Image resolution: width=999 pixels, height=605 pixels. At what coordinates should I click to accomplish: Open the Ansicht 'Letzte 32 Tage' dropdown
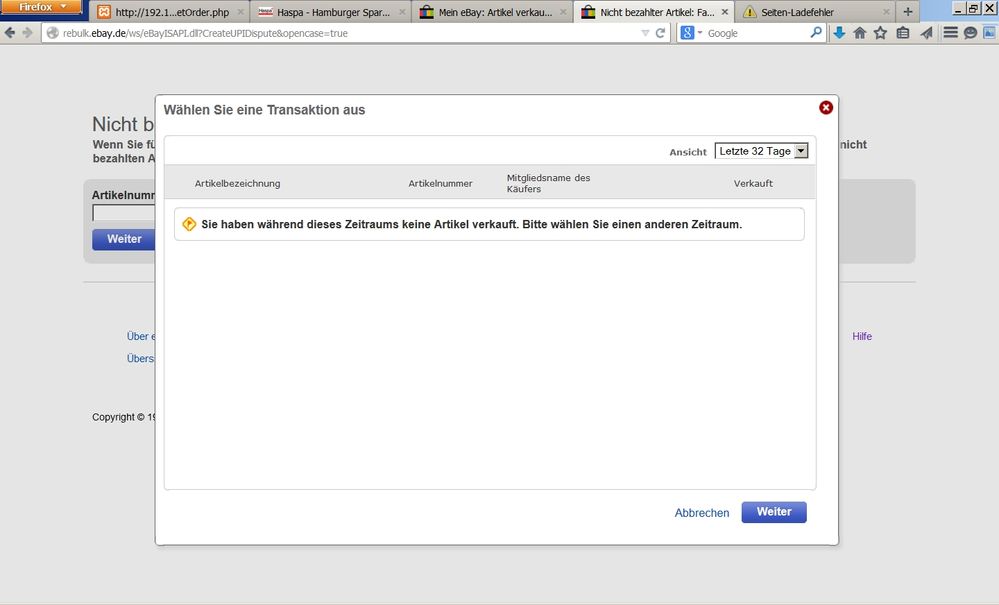click(x=761, y=151)
